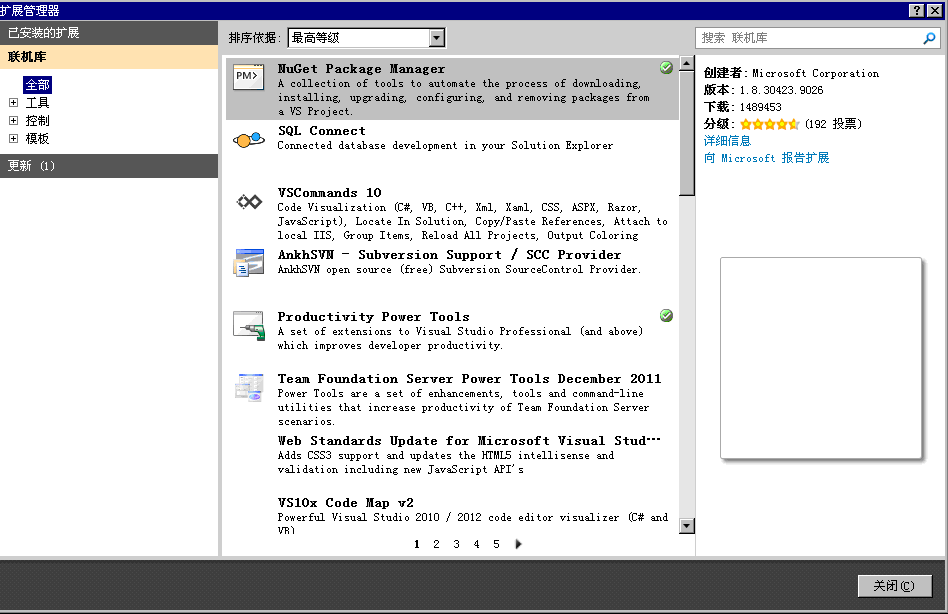The width and height of the screenshot is (948, 614).
Task: Click the extension list scrollbar thumb
Action: pos(686,134)
